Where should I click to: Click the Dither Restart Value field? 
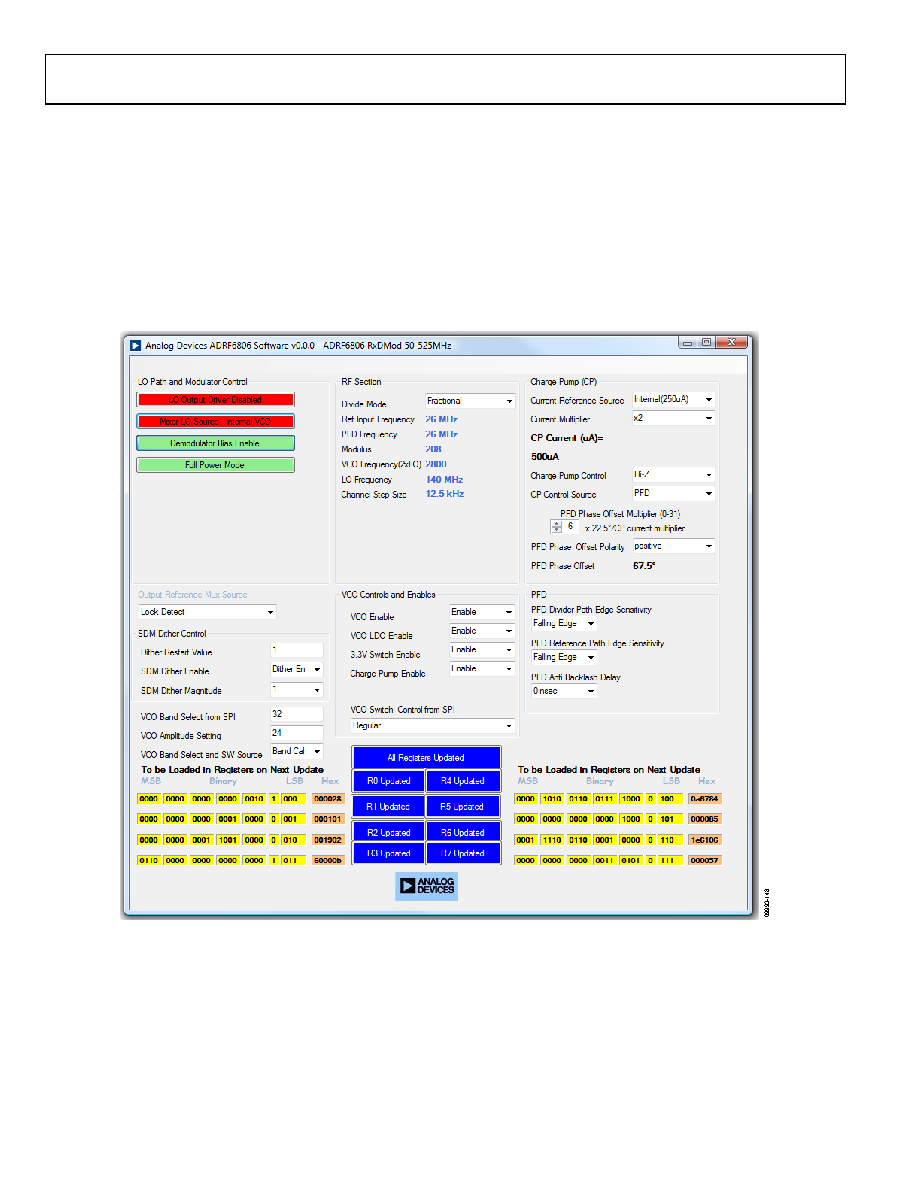tap(297, 650)
